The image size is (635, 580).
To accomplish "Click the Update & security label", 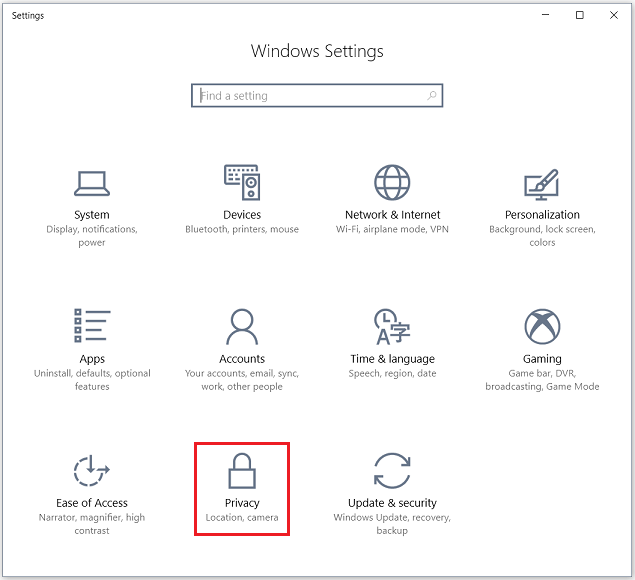I will [x=392, y=503].
